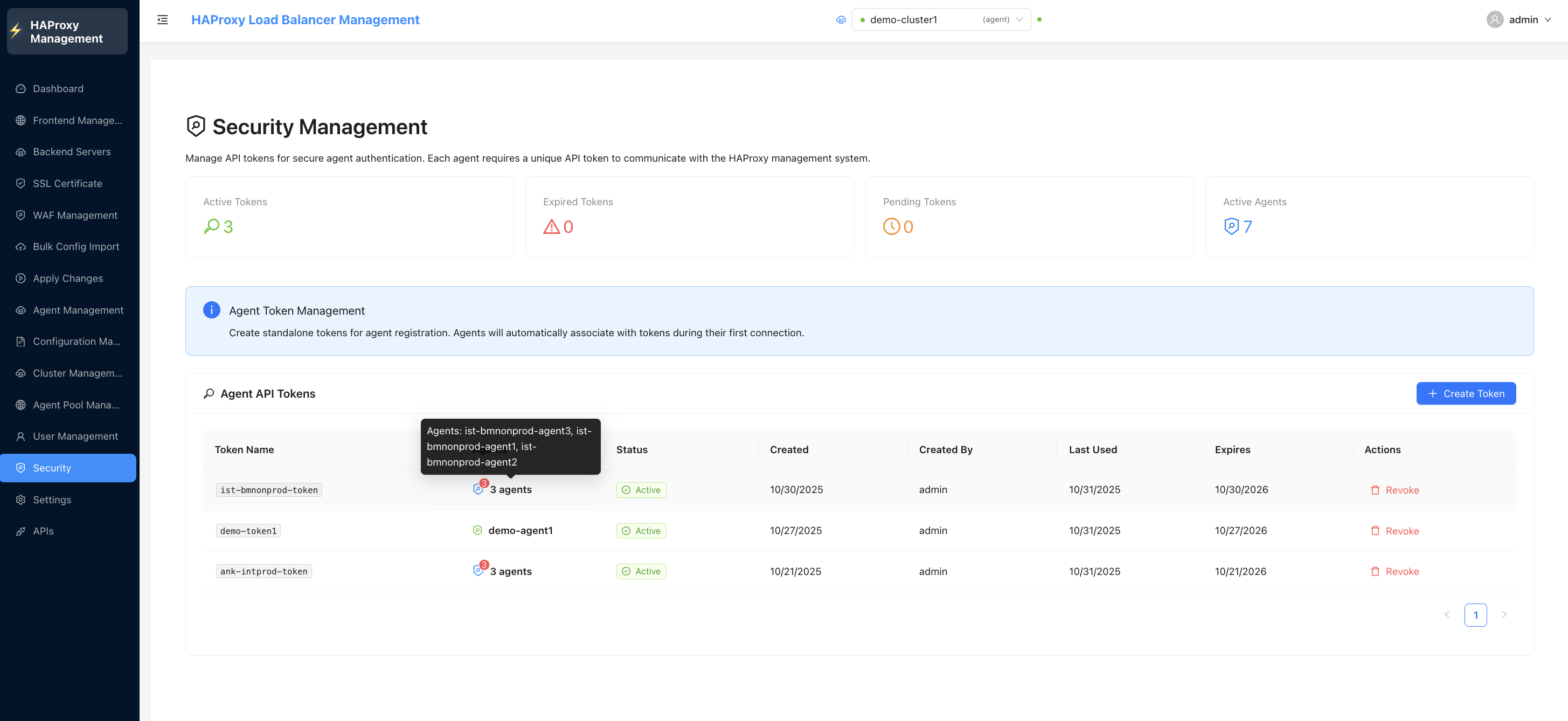Viewport: 1568px width, 721px height.
Task: Click the Created date 10/21/2025
Action: click(795, 572)
